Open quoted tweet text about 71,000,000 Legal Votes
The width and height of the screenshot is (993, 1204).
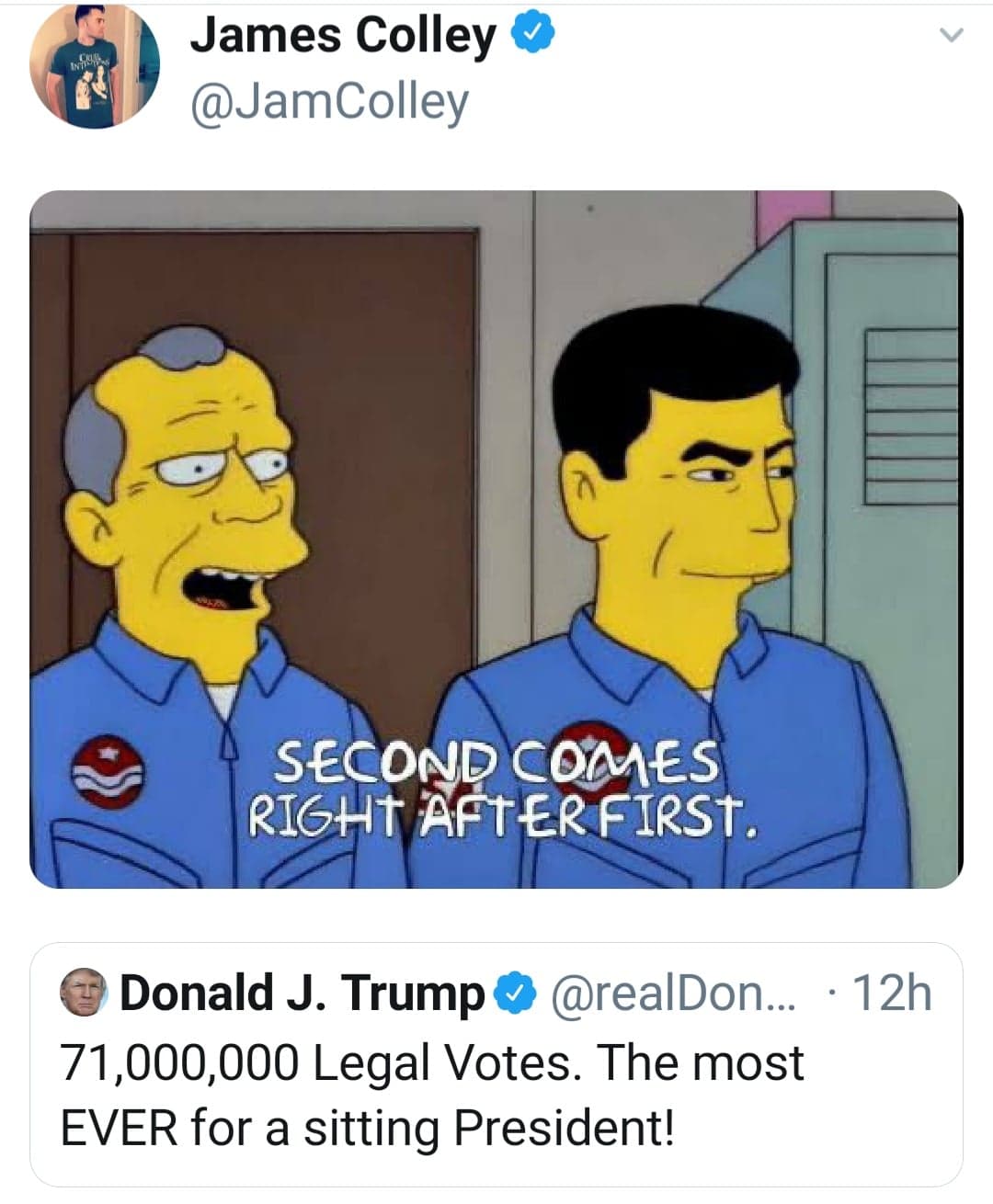point(432,1063)
